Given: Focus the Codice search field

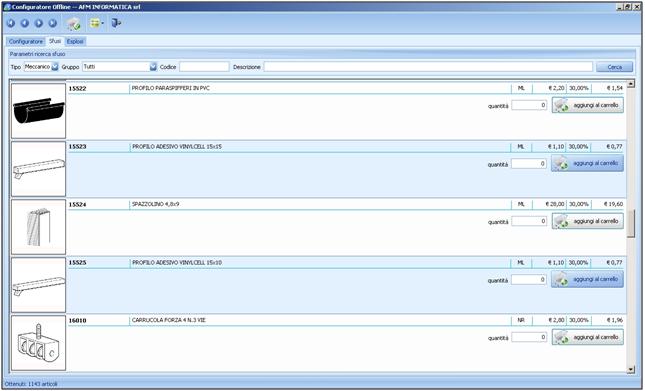Looking at the screenshot, I should point(204,67).
